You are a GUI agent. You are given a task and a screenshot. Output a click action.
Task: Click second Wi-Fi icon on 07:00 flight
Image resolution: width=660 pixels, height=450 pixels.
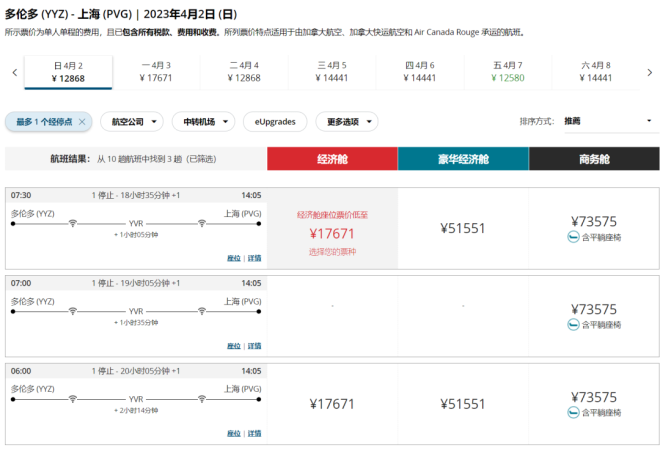[x=201, y=309]
